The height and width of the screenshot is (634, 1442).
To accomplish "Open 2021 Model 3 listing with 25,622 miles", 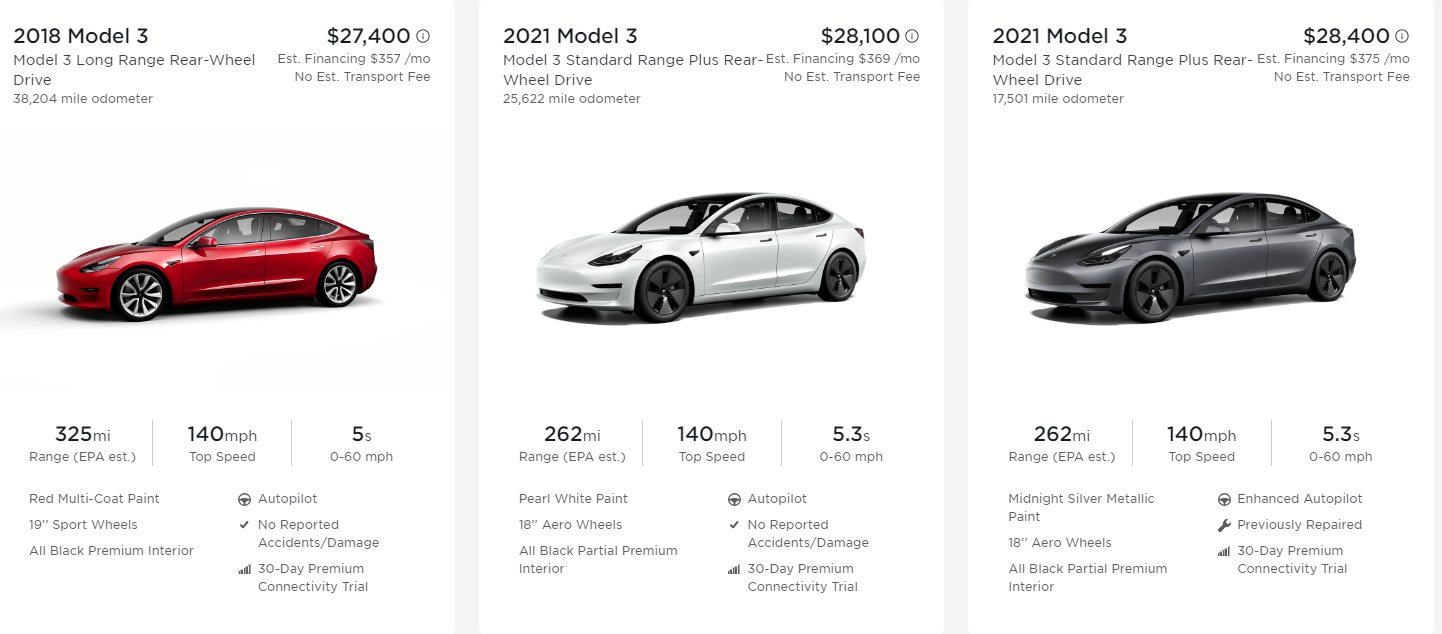I will point(570,36).
